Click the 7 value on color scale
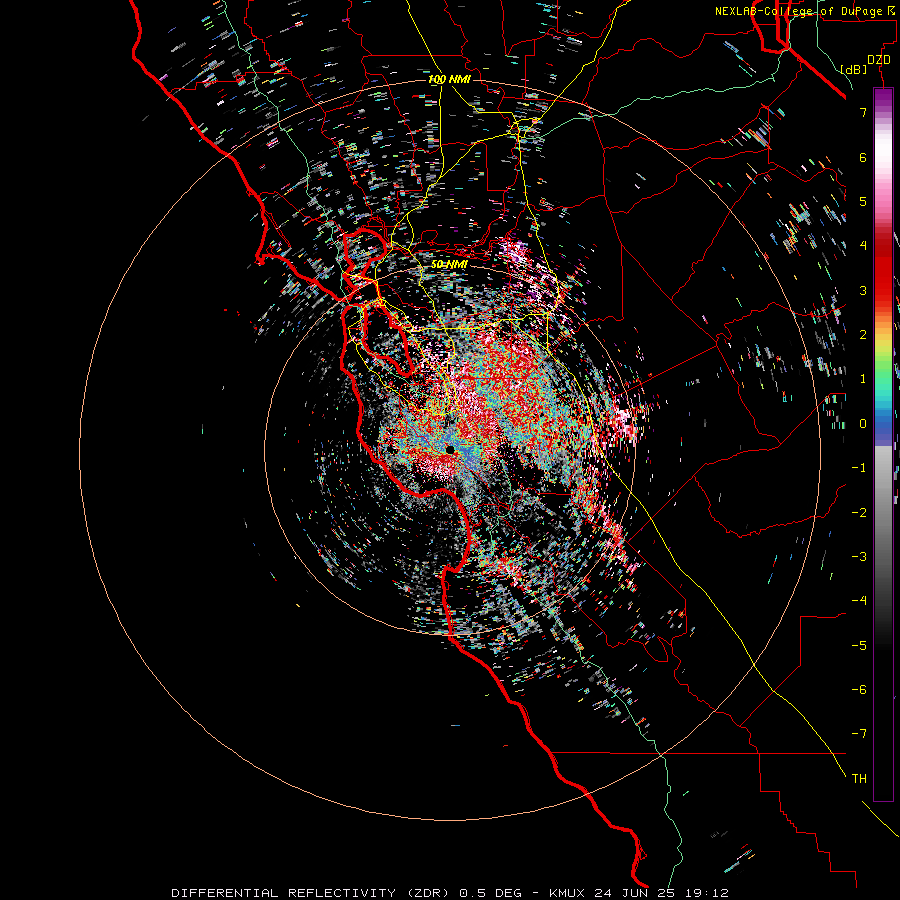 click(863, 112)
